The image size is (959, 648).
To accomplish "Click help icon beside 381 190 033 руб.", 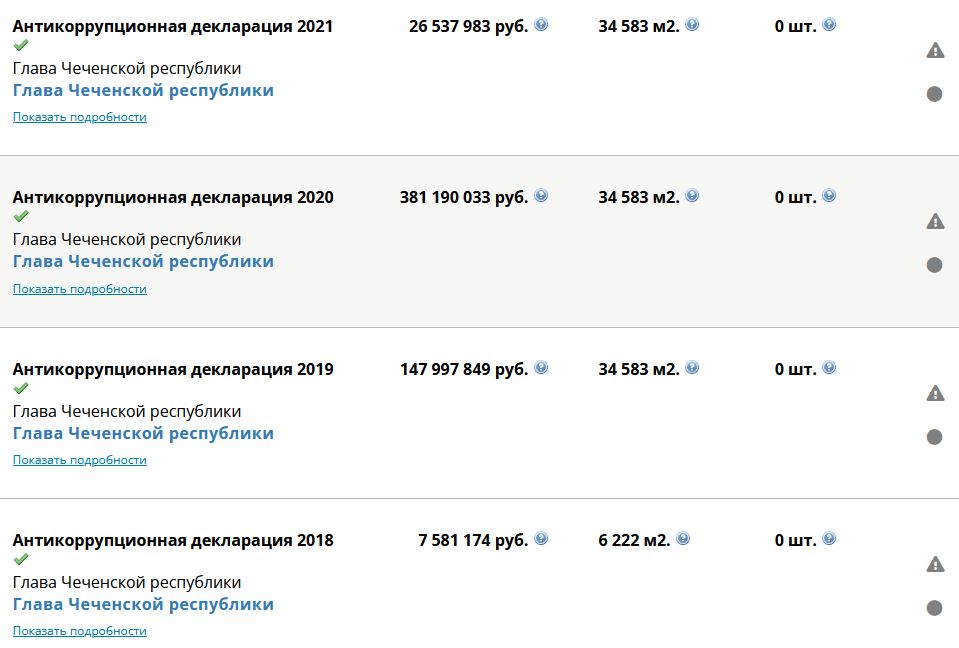I will pyautogui.click(x=541, y=196).
